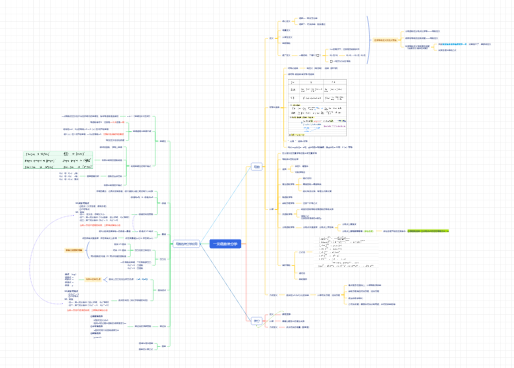Image resolution: width=514 pixels, height=368 pixels.
Task: Select the orange highlighted node beside blue angle bracket
Action: pyautogui.click(x=93, y=279)
